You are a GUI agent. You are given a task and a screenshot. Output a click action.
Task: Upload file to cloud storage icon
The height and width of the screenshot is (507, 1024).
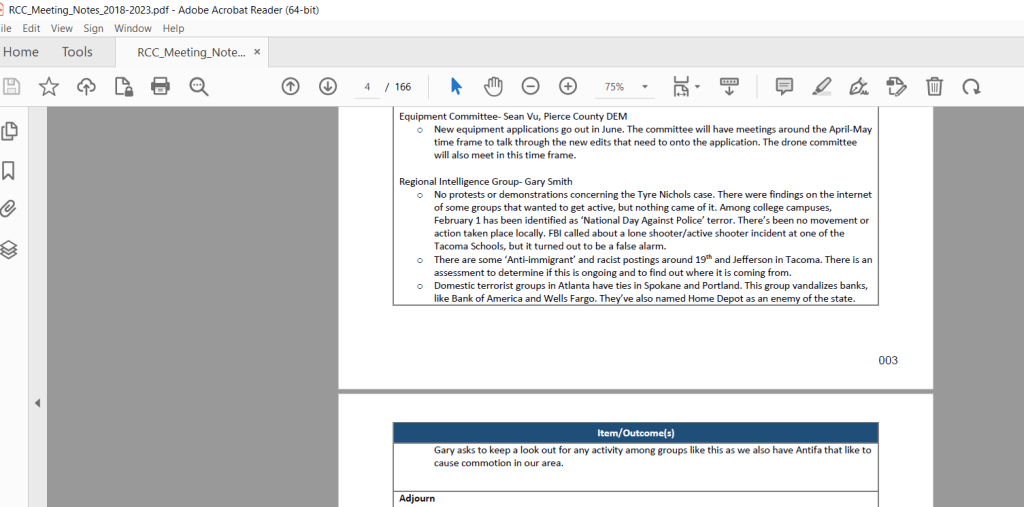click(x=86, y=87)
